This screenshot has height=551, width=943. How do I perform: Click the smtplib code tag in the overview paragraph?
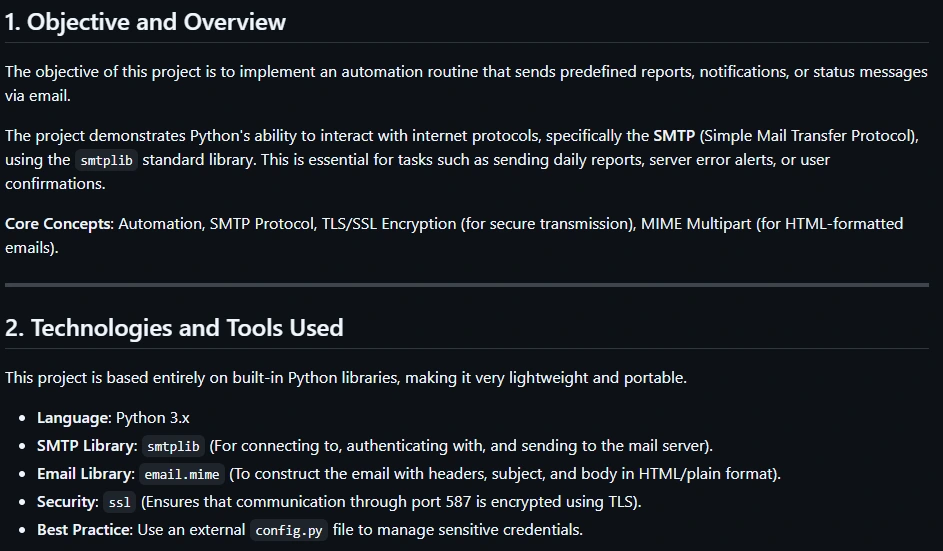coord(106,160)
